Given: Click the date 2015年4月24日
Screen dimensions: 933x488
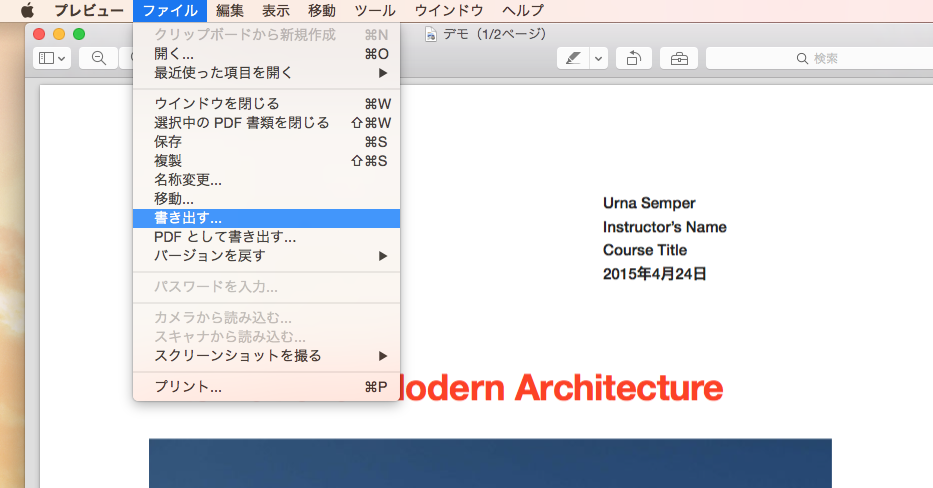Looking at the screenshot, I should [655, 274].
